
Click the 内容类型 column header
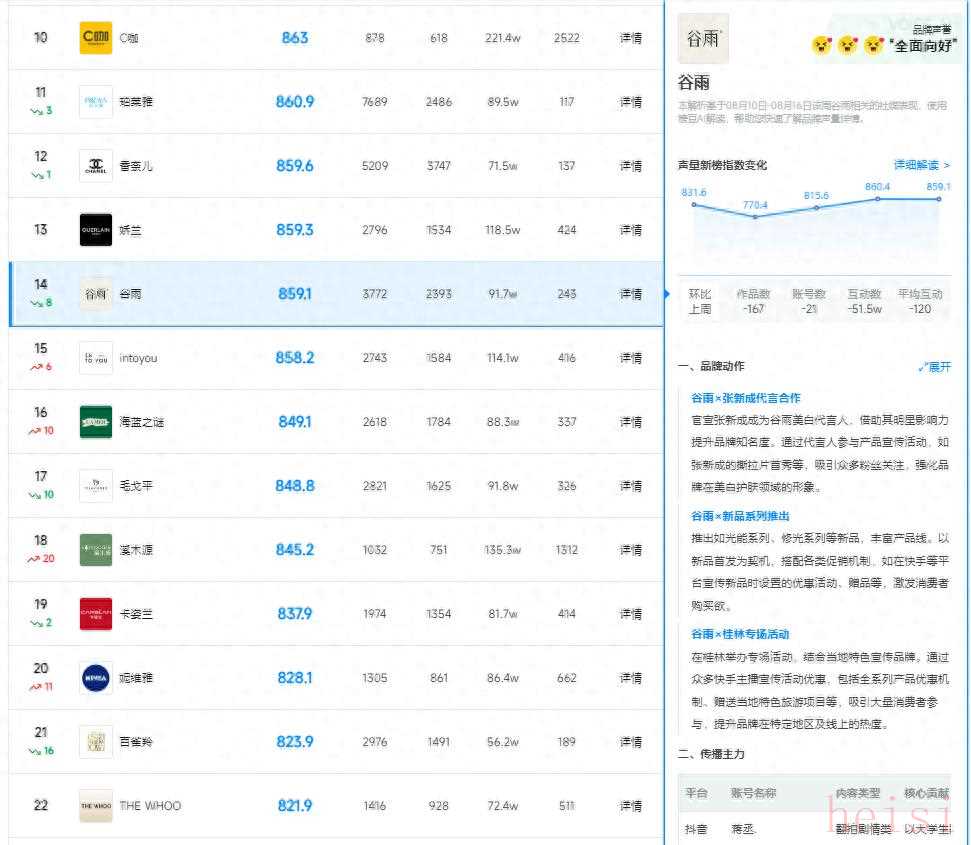pyautogui.click(x=858, y=793)
